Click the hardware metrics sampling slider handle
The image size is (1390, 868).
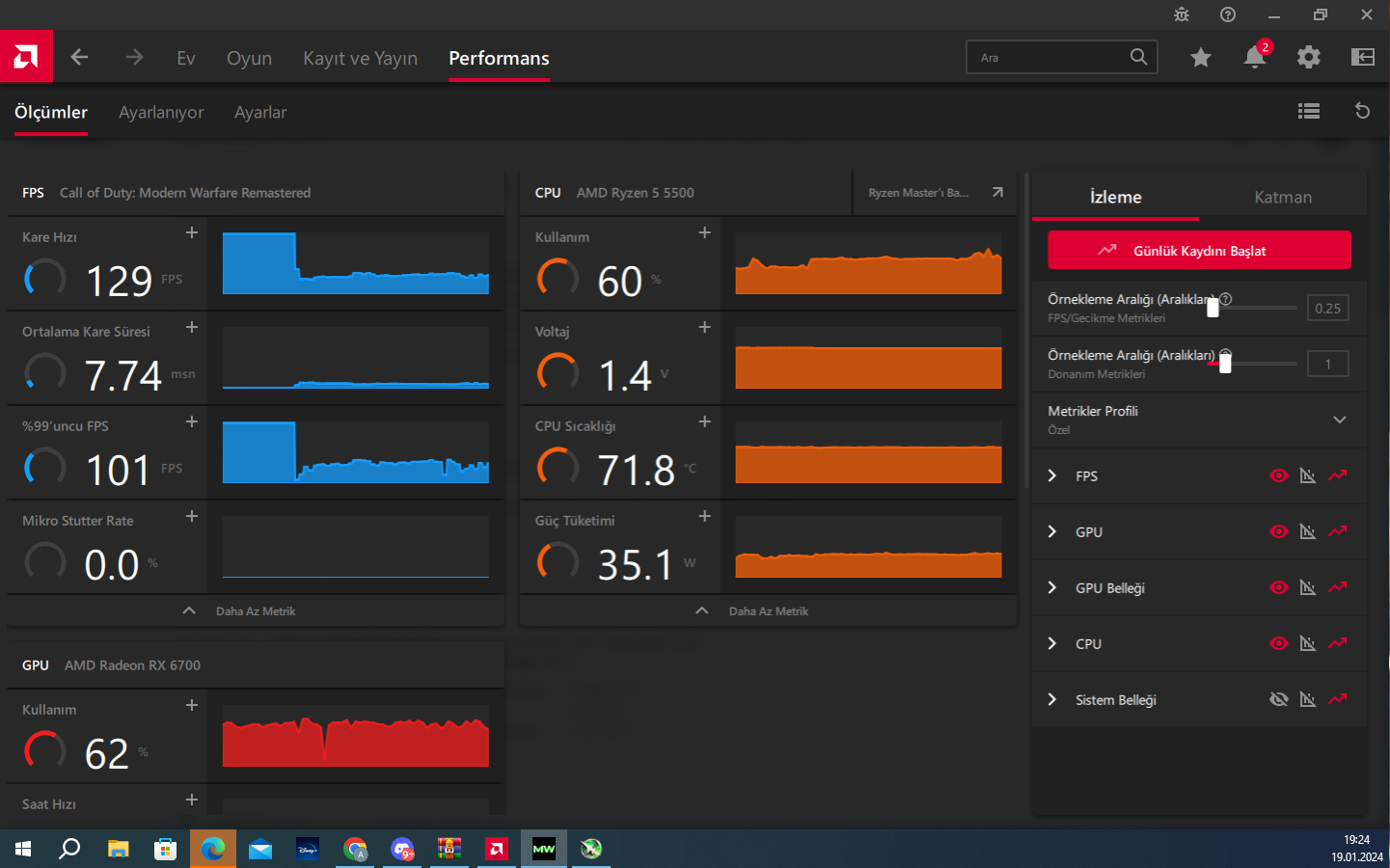1225,364
